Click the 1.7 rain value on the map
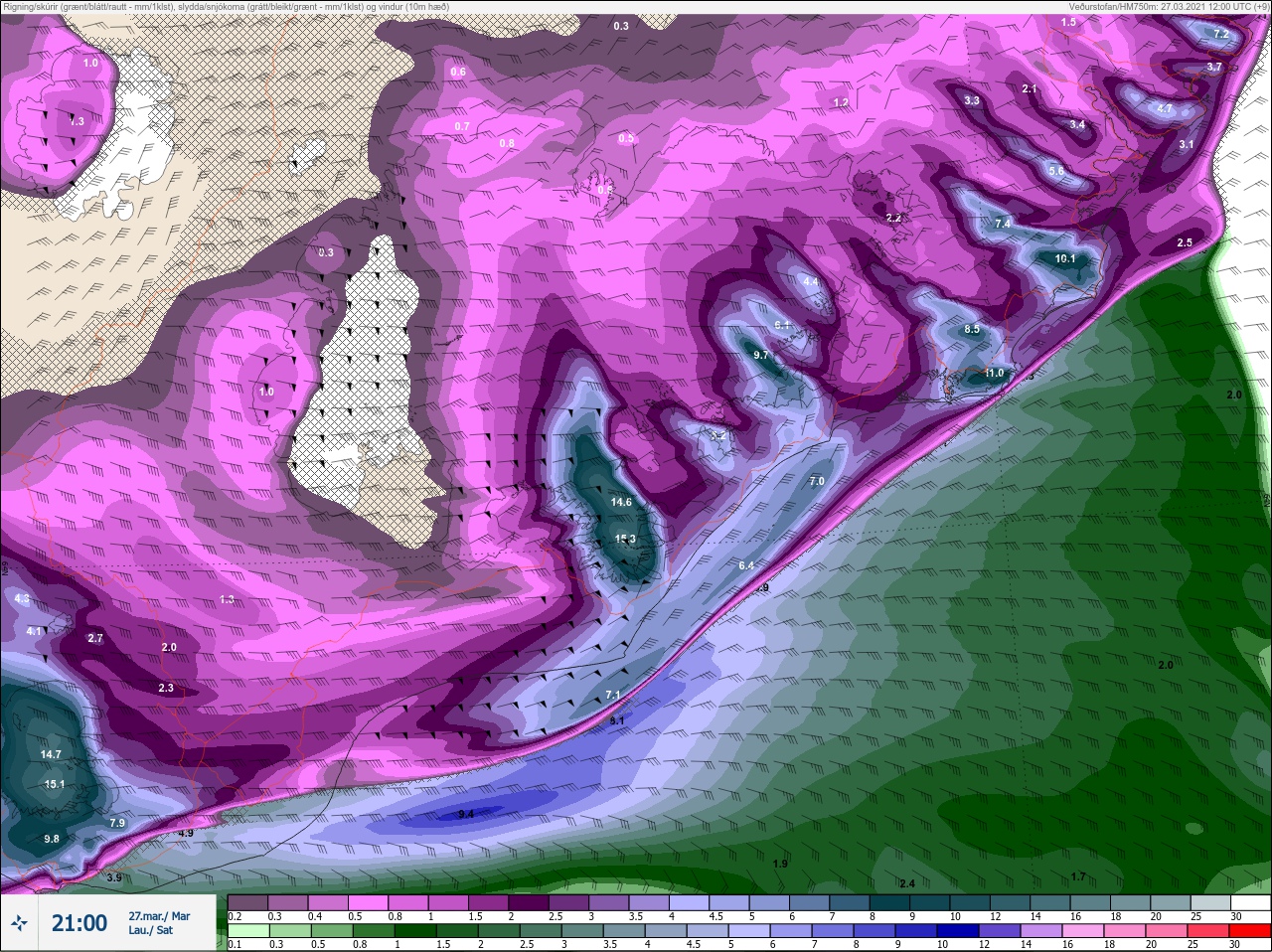Viewport: 1272px width, 952px height. [1078, 876]
